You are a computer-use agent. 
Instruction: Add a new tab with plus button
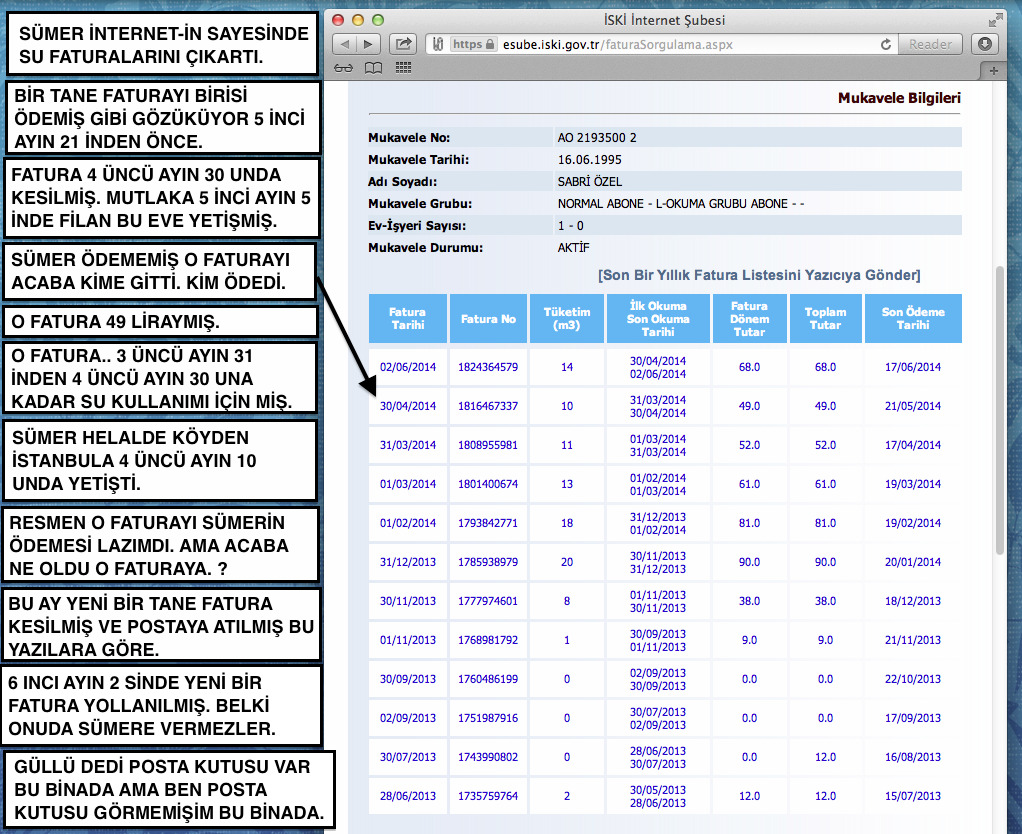point(993,70)
